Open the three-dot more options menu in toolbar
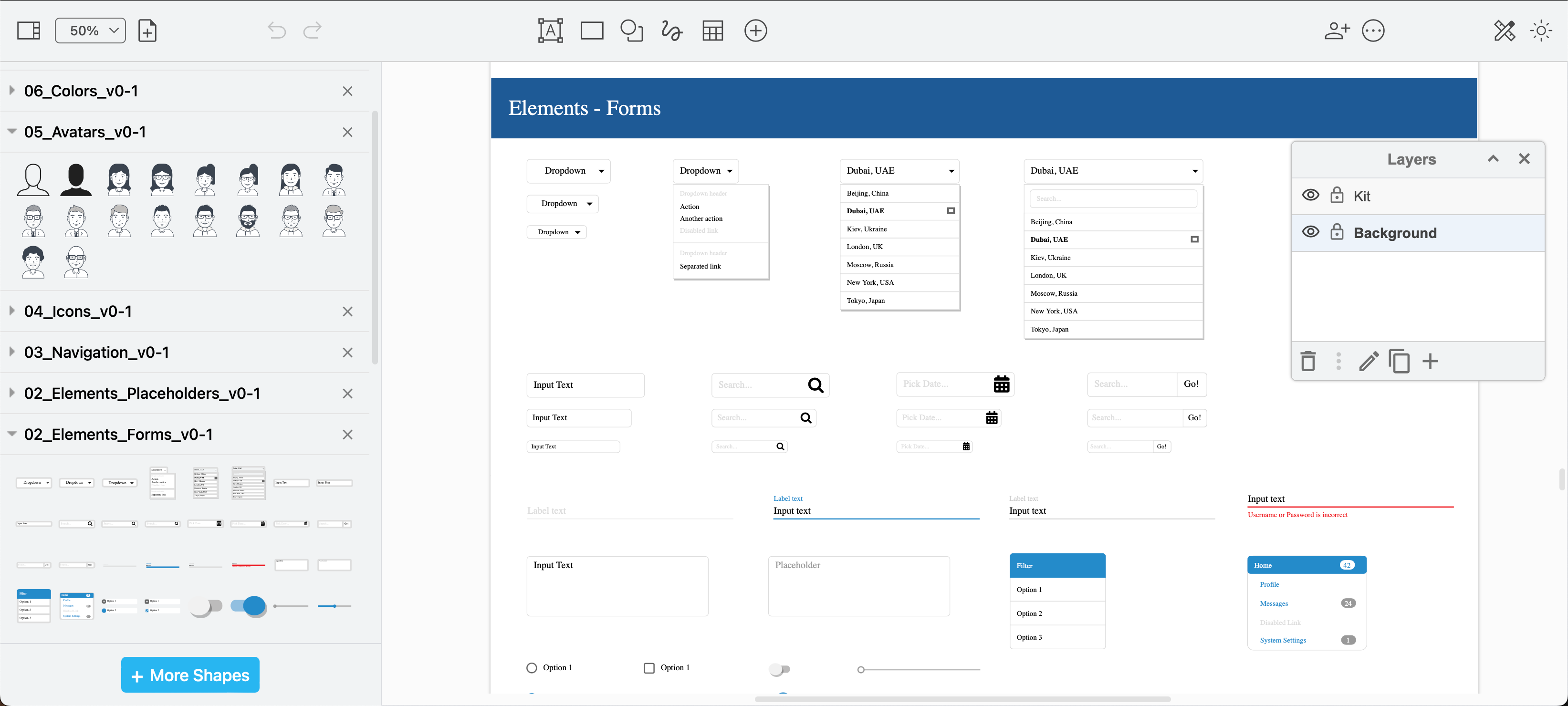 (1373, 31)
